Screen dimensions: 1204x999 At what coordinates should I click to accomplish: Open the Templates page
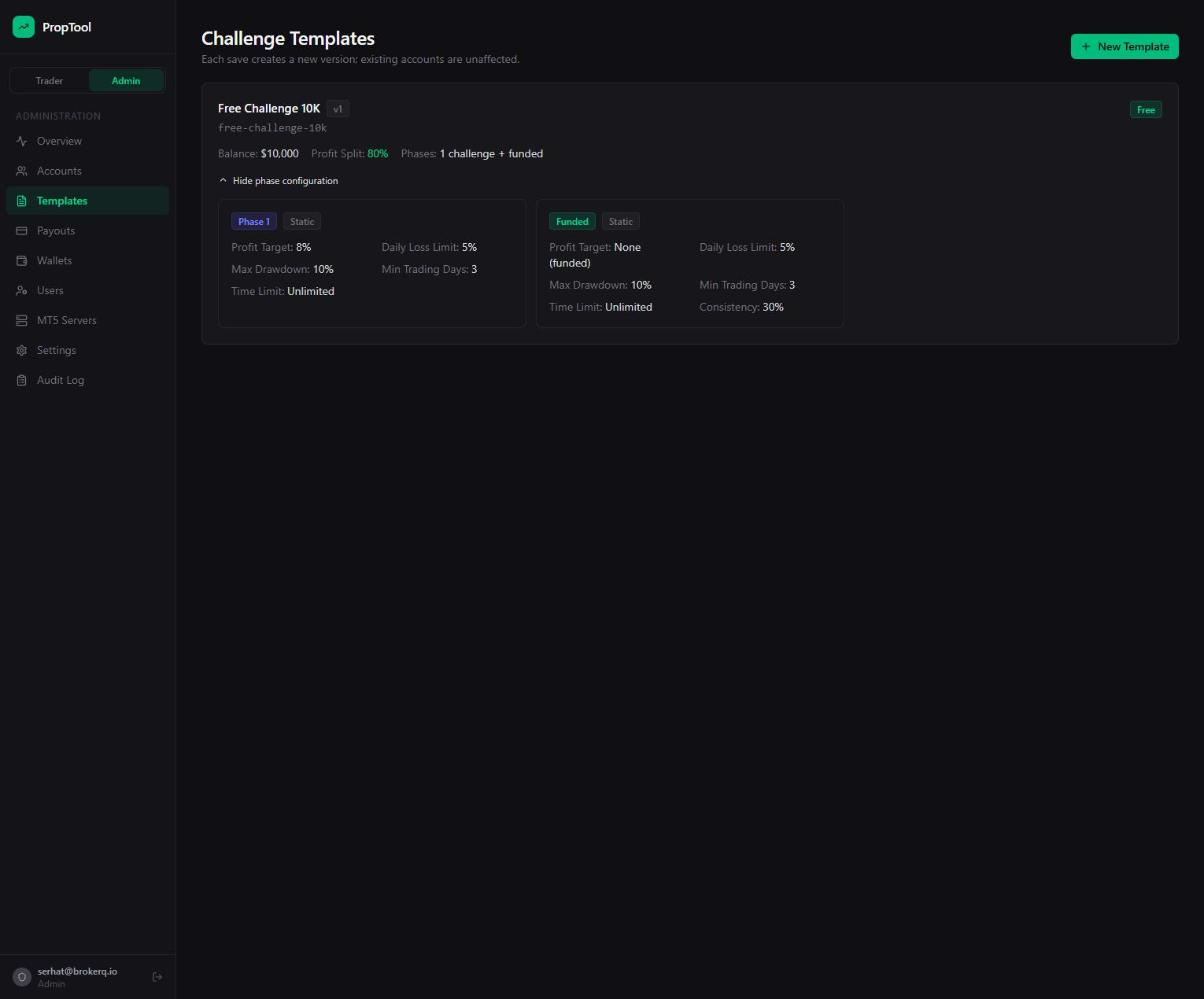click(88, 201)
